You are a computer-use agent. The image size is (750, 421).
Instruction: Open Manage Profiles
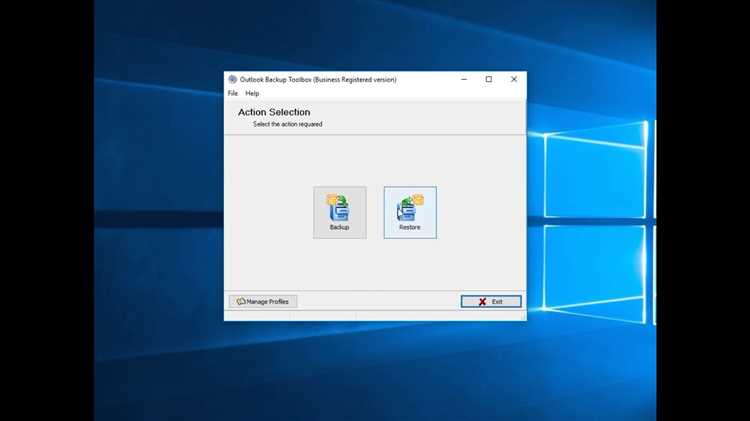click(x=263, y=301)
